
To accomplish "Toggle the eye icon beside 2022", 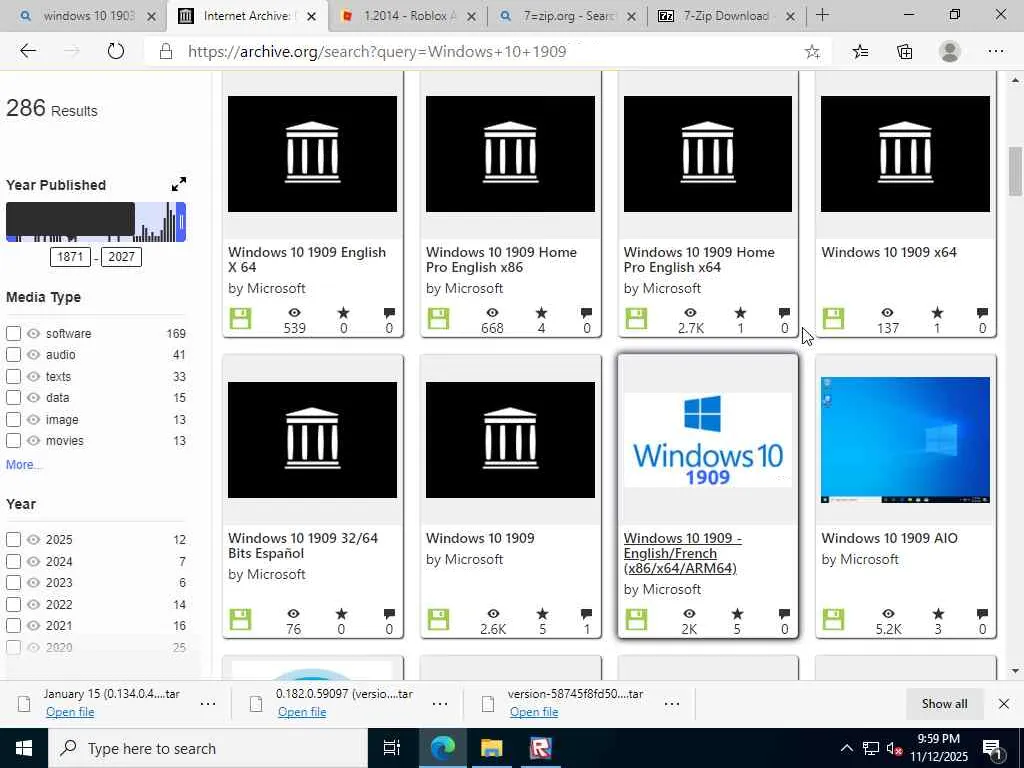I will pos(33,605).
